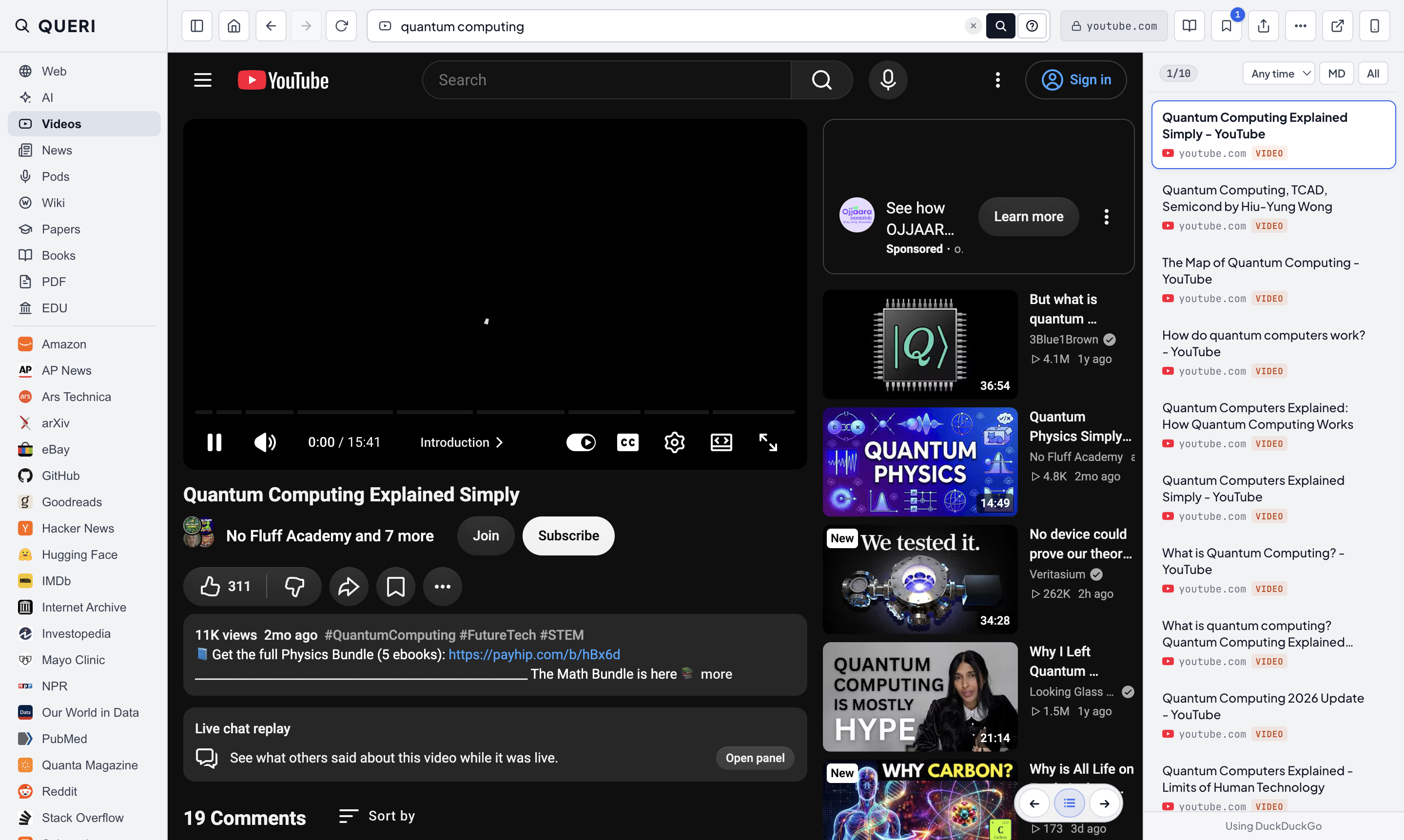Click the Subscribe button
The height and width of the screenshot is (840, 1404).
[568, 535]
